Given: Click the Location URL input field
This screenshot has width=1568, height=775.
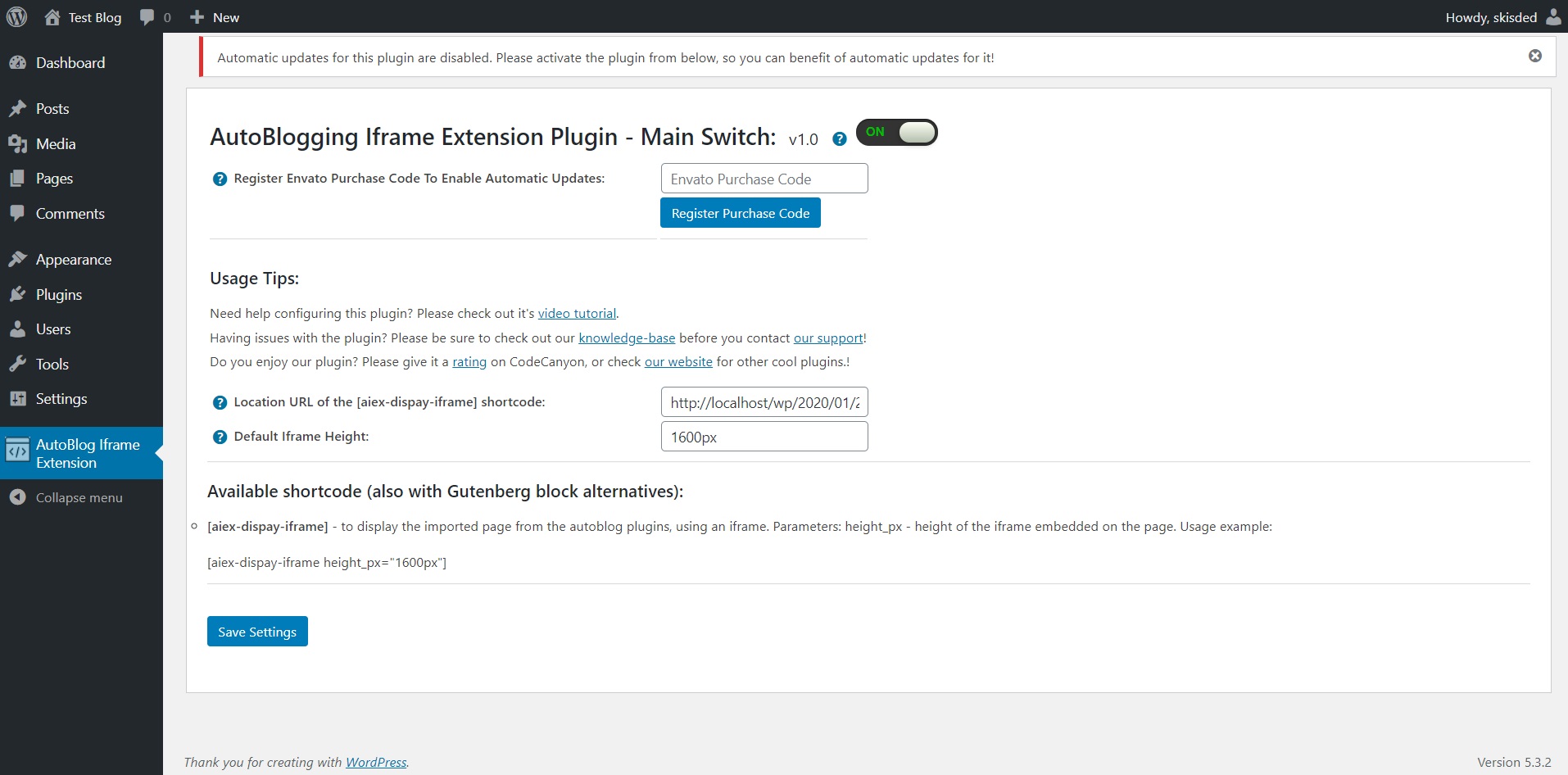Looking at the screenshot, I should (764, 402).
